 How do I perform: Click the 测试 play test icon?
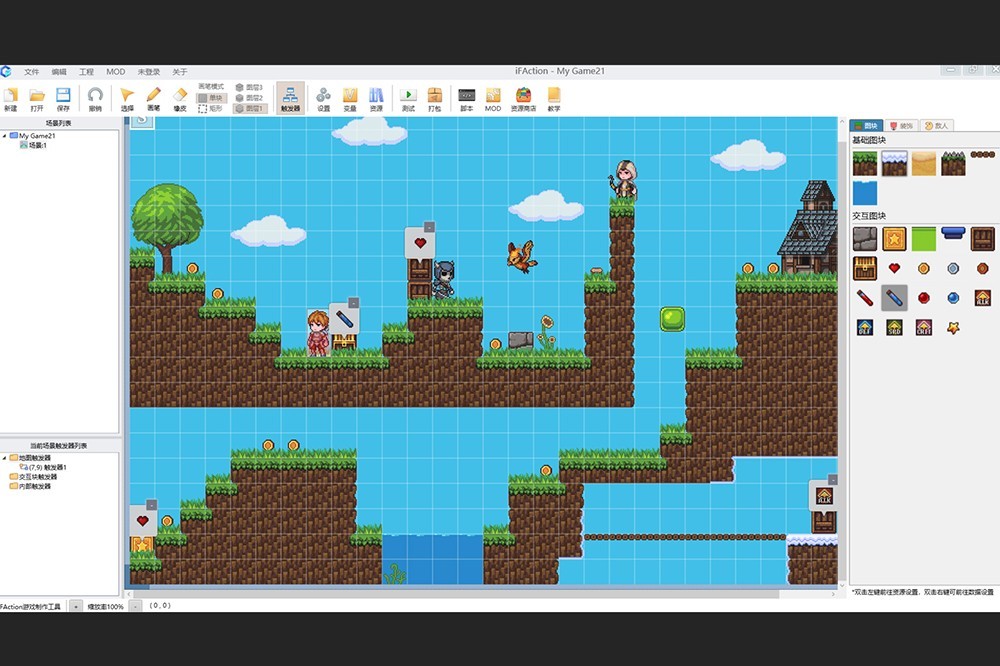coord(408,97)
